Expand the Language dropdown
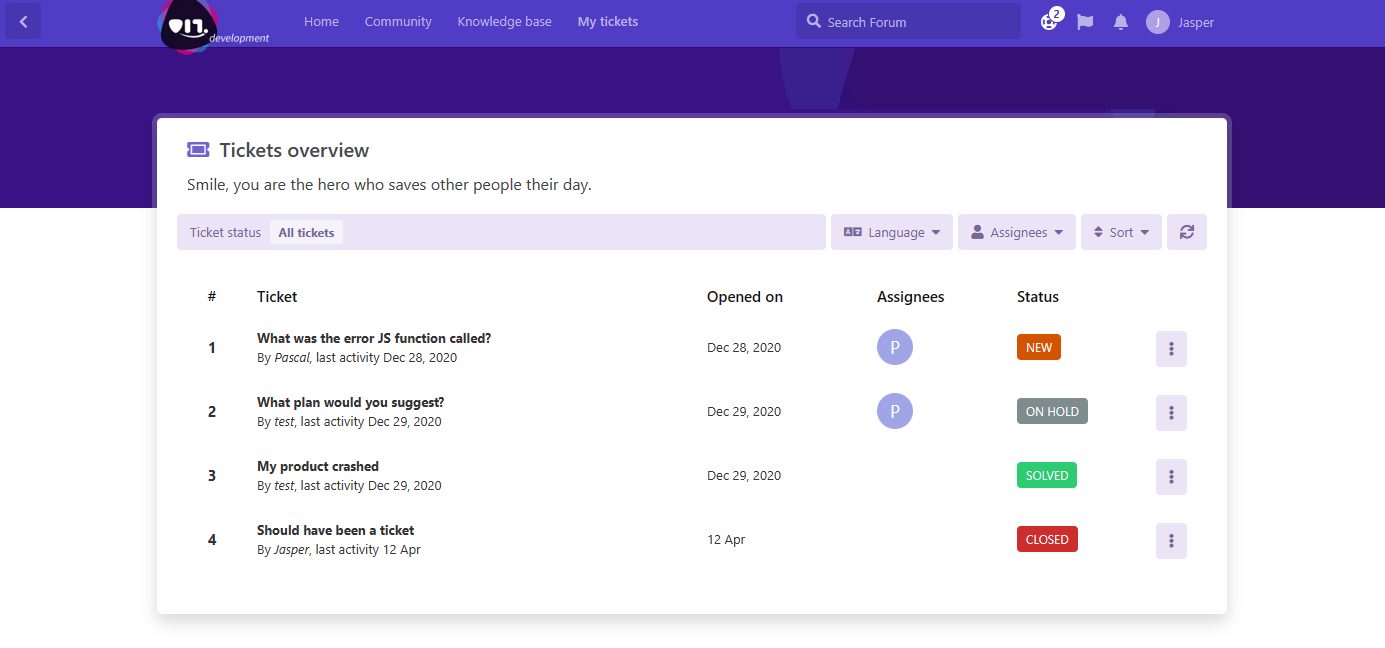Image resolution: width=1385 pixels, height=648 pixels. (x=892, y=232)
